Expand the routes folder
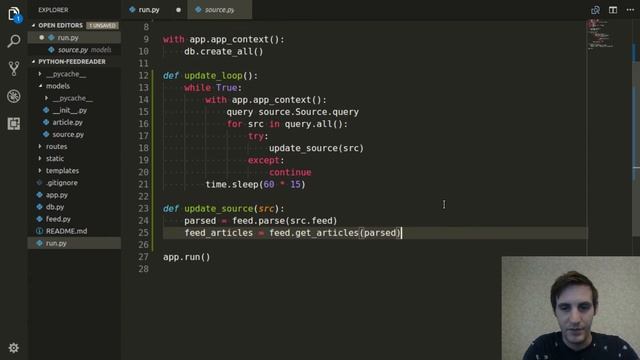This screenshot has height=360, width=640. (56, 147)
